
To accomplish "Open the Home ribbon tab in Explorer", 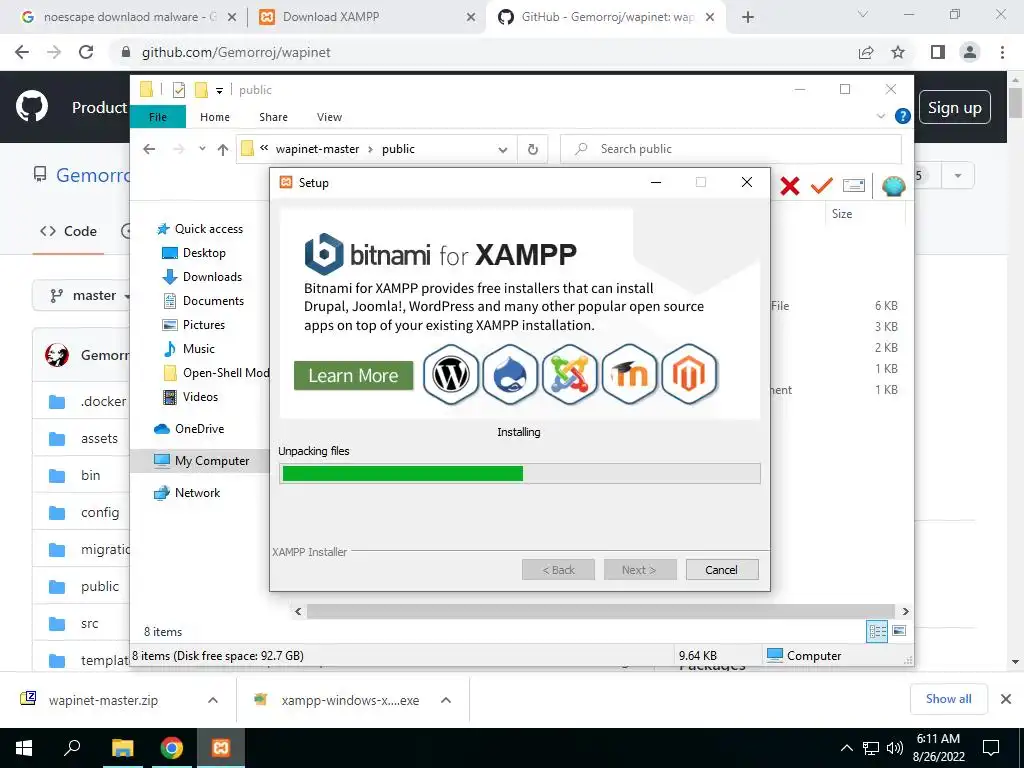I will [x=215, y=117].
